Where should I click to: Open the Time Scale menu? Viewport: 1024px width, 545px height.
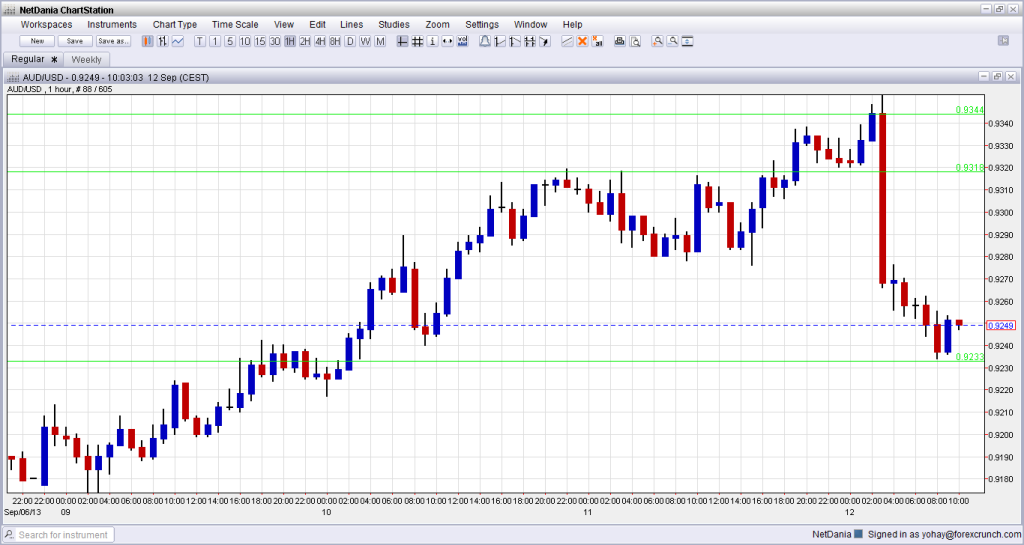click(x=234, y=24)
